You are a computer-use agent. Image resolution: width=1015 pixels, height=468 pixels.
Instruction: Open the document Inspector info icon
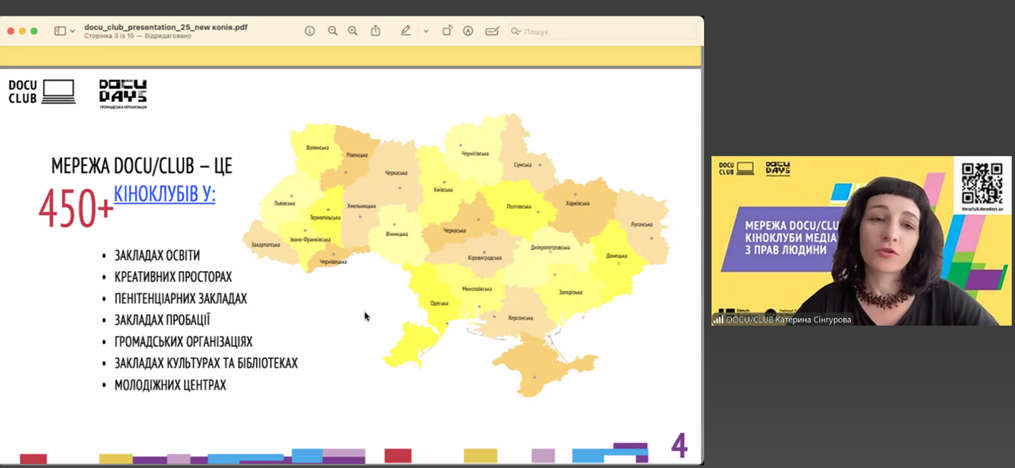309,31
